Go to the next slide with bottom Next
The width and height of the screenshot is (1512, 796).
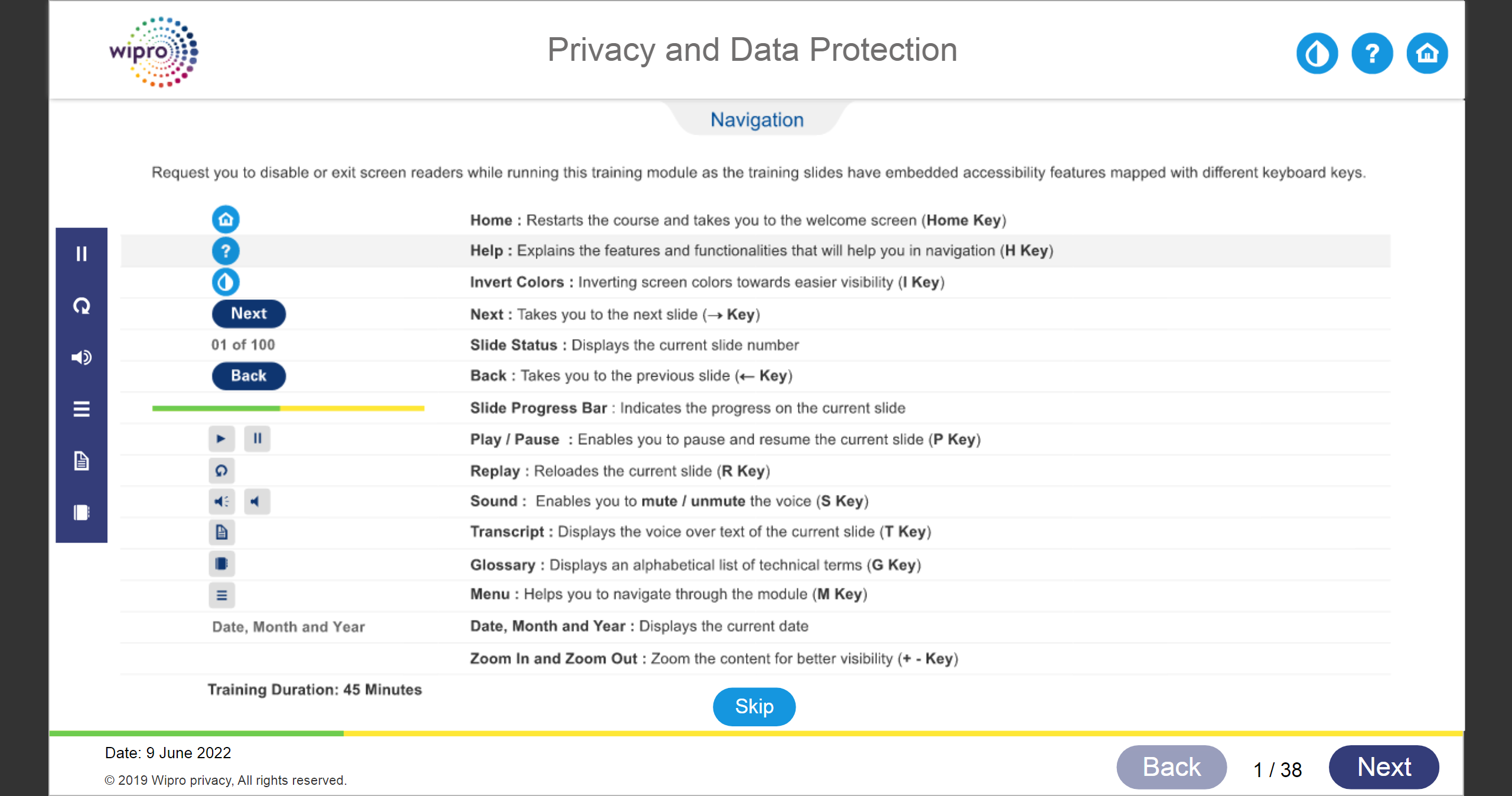[x=1383, y=767]
